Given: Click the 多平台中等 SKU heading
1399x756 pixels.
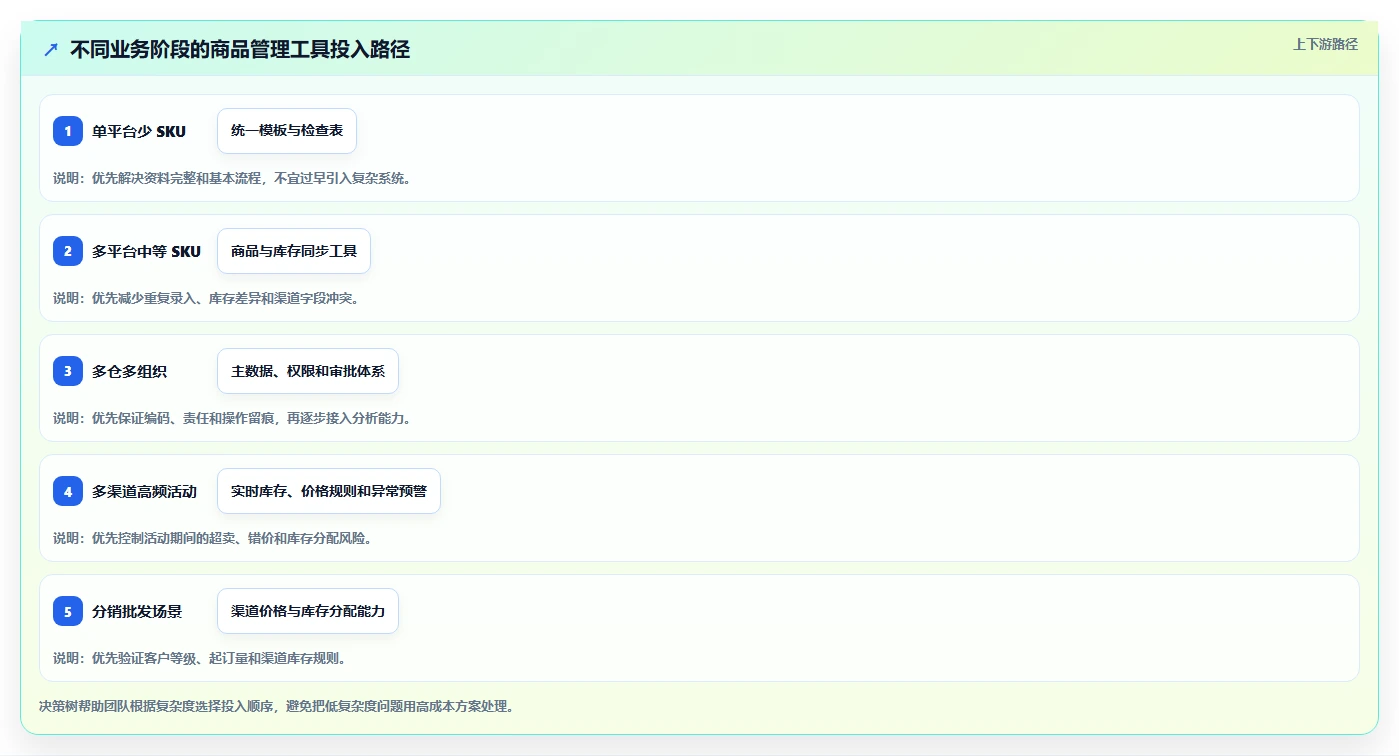Looking at the screenshot, I should coord(146,251).
